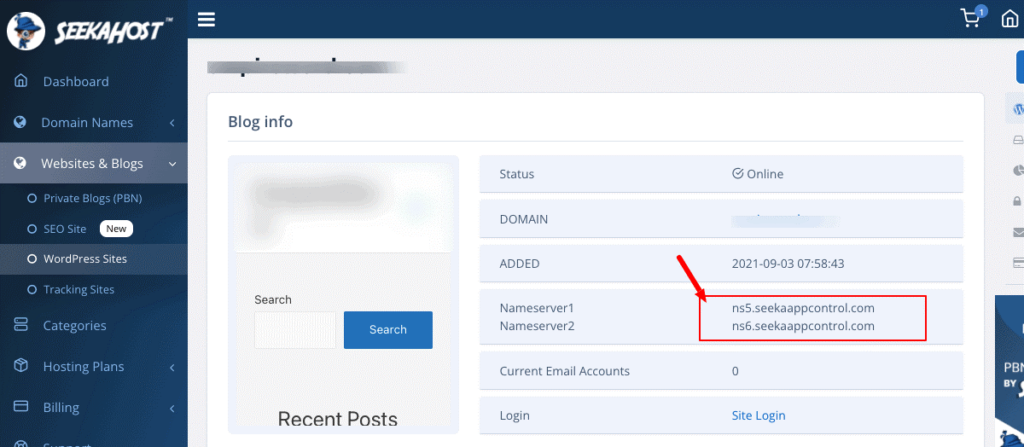The width and height of the screenshot is (1024, 447).
Task: Open Categories in sidebar
Action: [74, 325]
